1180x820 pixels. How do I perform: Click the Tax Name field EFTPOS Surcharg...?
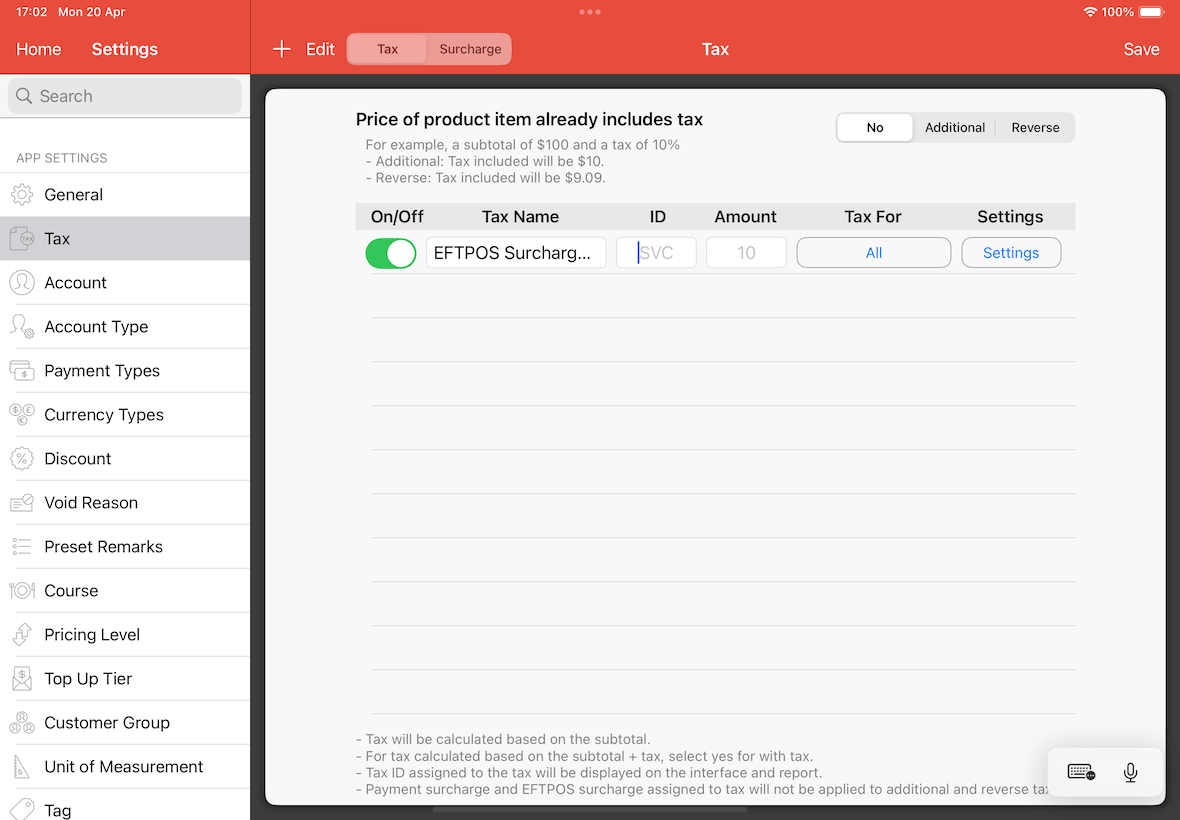pos(516,253)
